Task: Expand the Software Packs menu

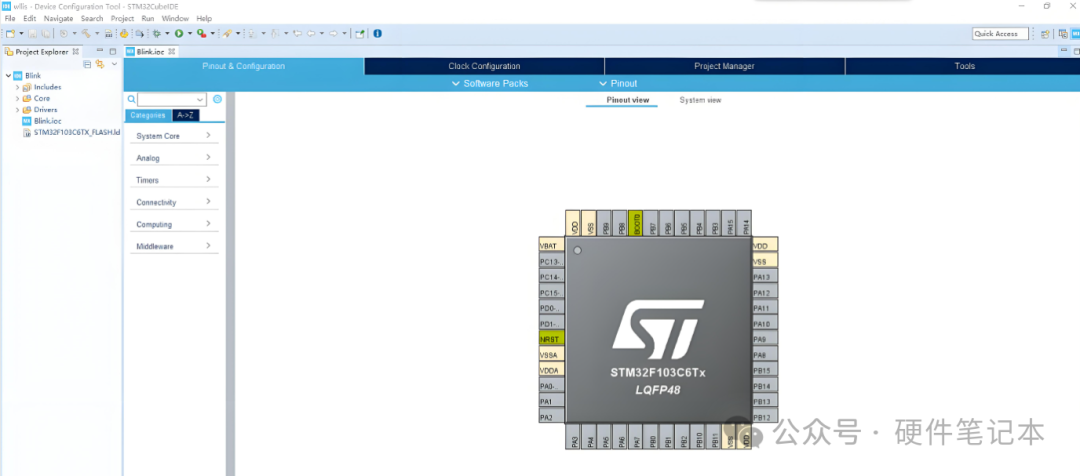Action: point(490,83)
